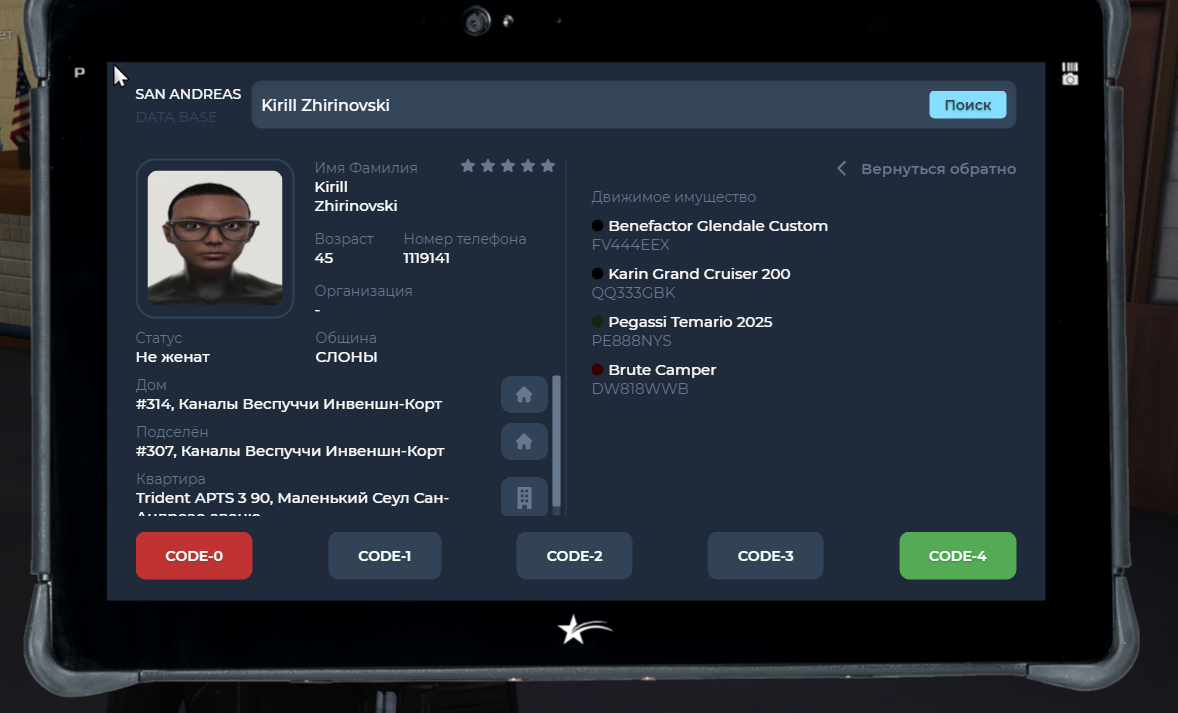Click the house icon next to Подселён #307
Image resolution: width=1178 pixels, height=713 pixels.
524,442
